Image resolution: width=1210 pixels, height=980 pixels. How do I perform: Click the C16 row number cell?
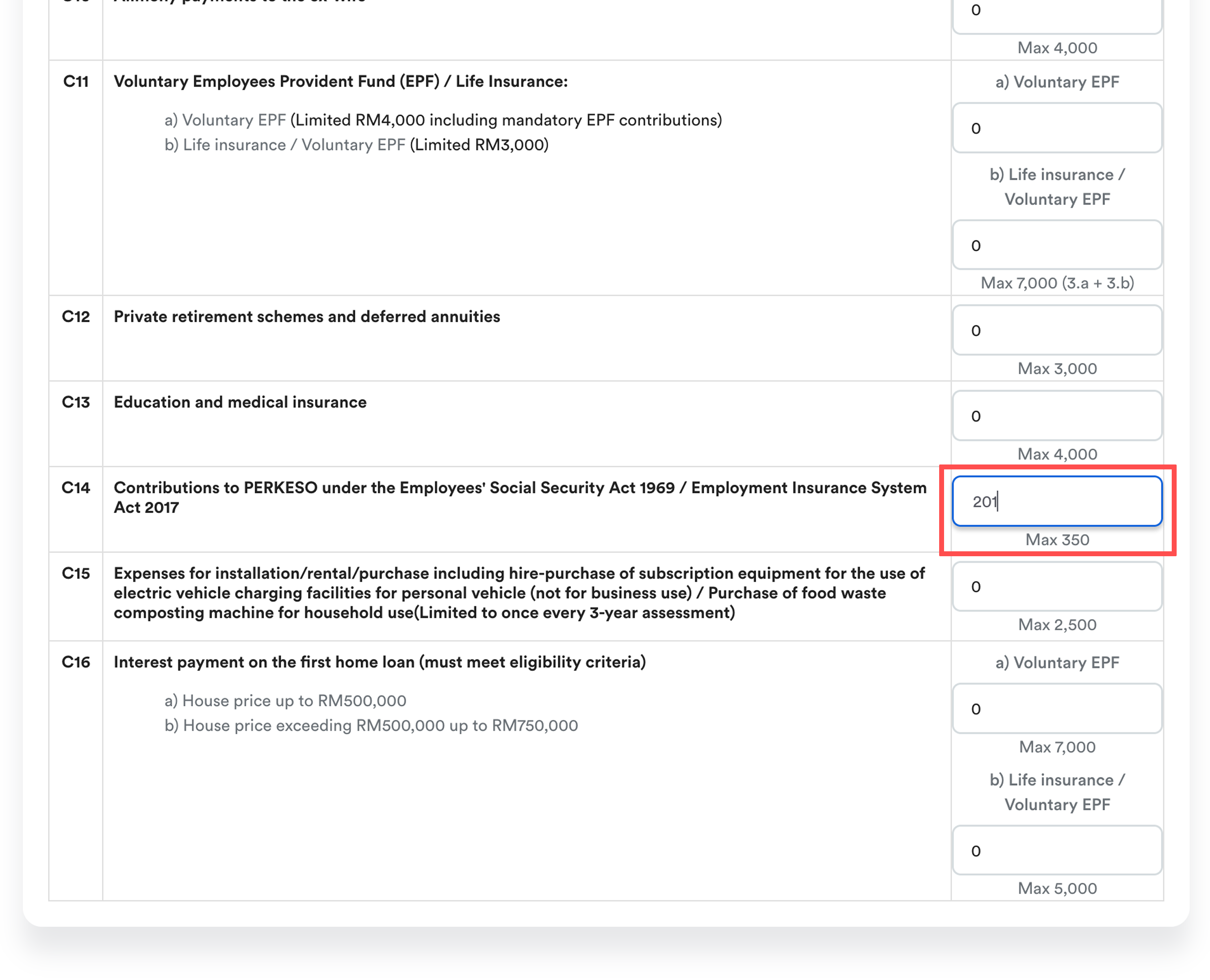pyautogui.click(x=76, y=662)
